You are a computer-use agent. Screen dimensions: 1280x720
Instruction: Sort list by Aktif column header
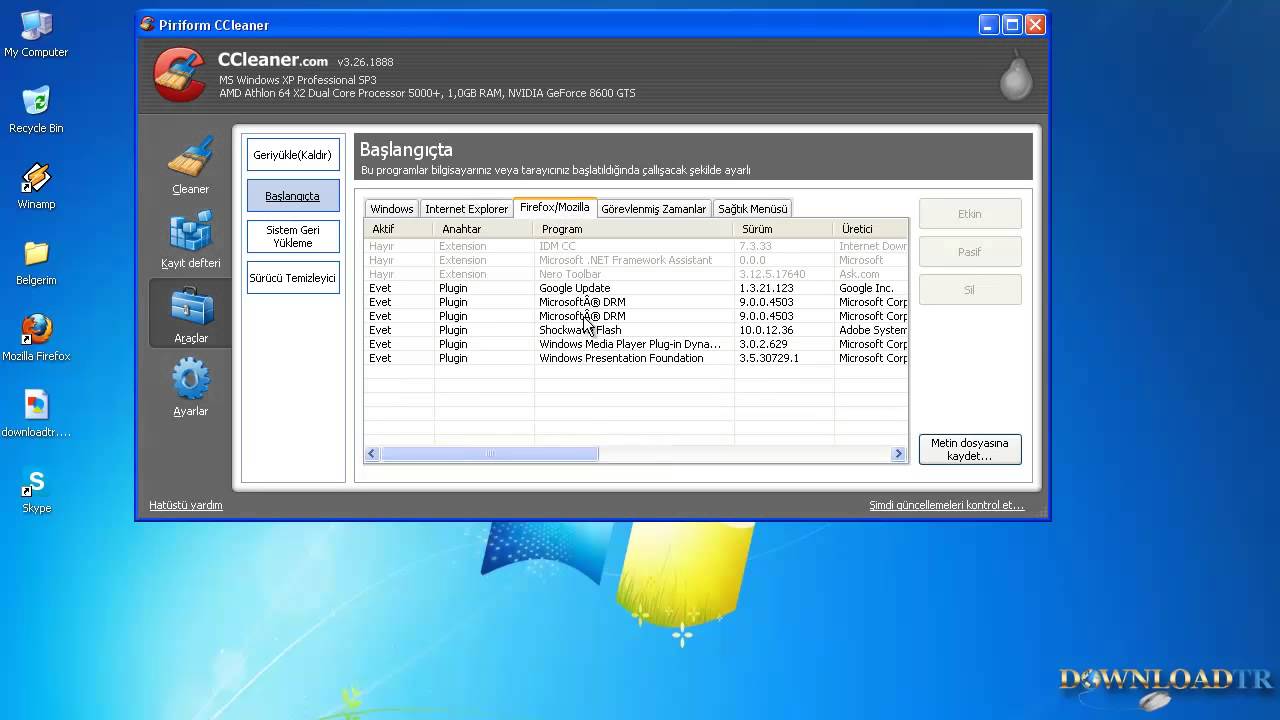click(399, 229)
